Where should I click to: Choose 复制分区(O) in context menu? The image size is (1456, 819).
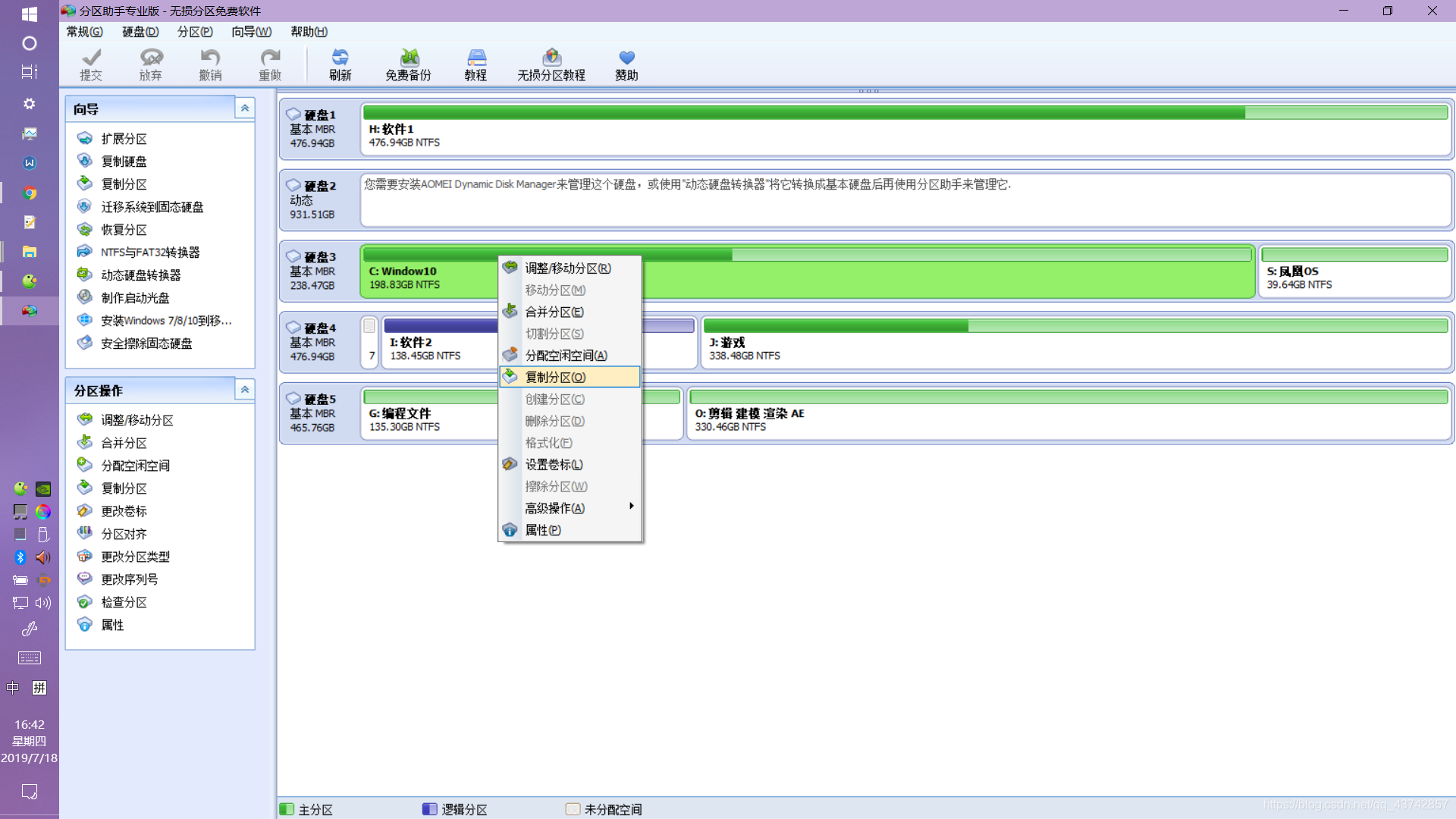click(x=570, y=377)
